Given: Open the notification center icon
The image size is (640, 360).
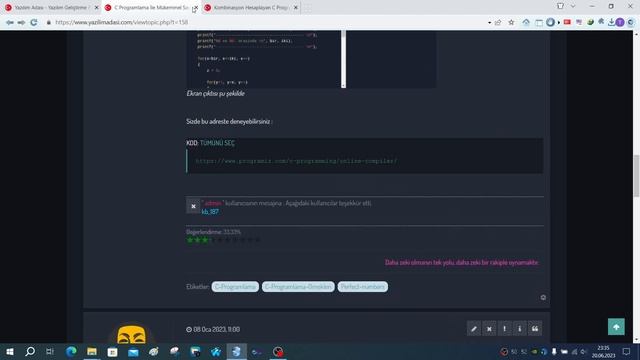Looking at the screenshot, I should [x=626, y=351].
